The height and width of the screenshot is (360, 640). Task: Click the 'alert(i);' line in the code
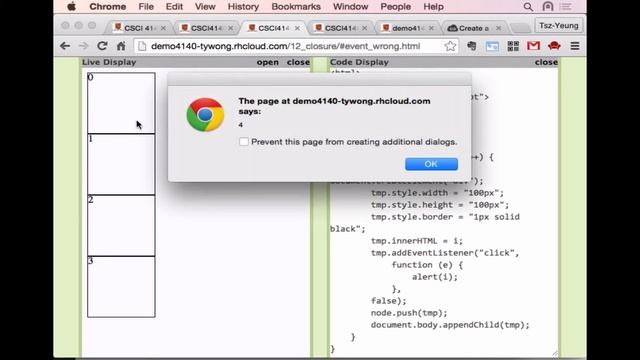click(x=435, y=277)
